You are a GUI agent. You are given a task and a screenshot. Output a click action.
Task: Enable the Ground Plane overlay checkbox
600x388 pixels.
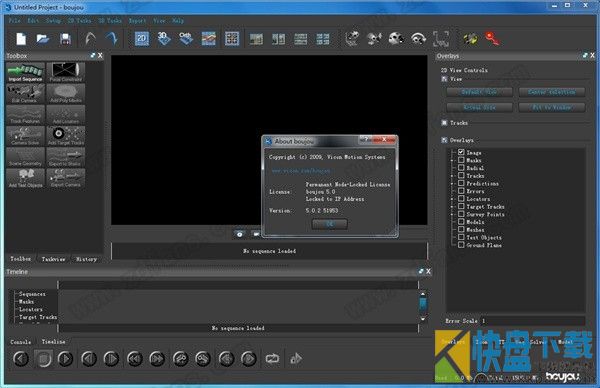click(461, 245)
